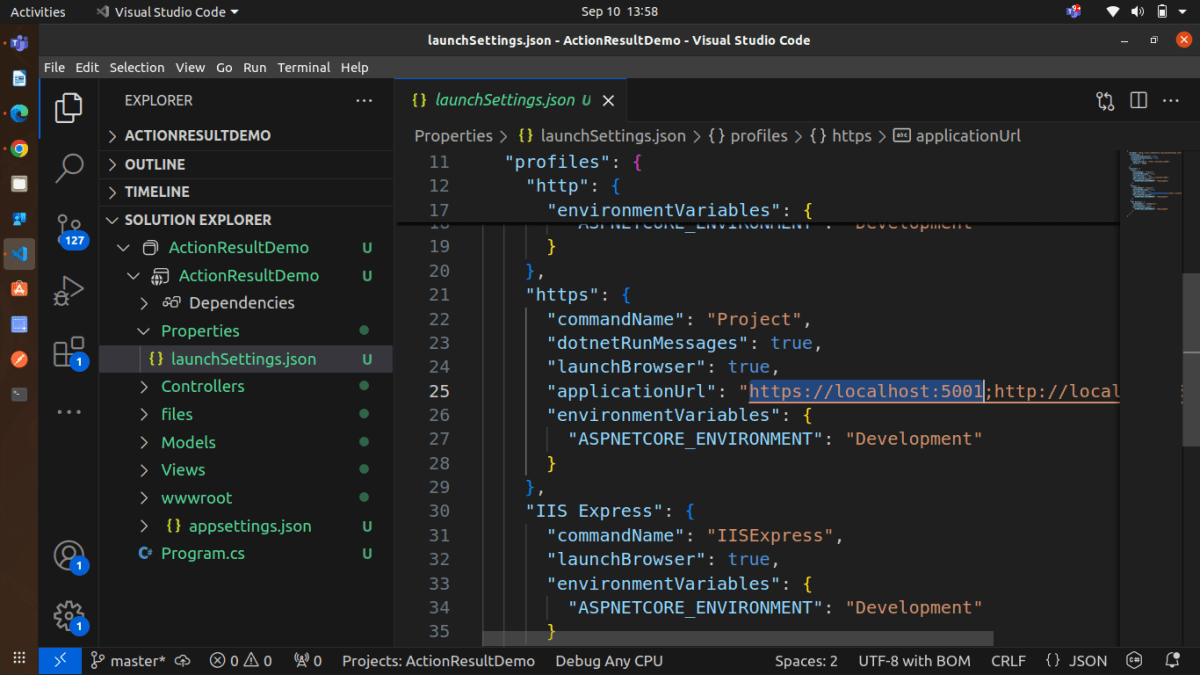Click the remote window indicator
The width and height of the screenshot is (1200, 675).
coord(59,661)
